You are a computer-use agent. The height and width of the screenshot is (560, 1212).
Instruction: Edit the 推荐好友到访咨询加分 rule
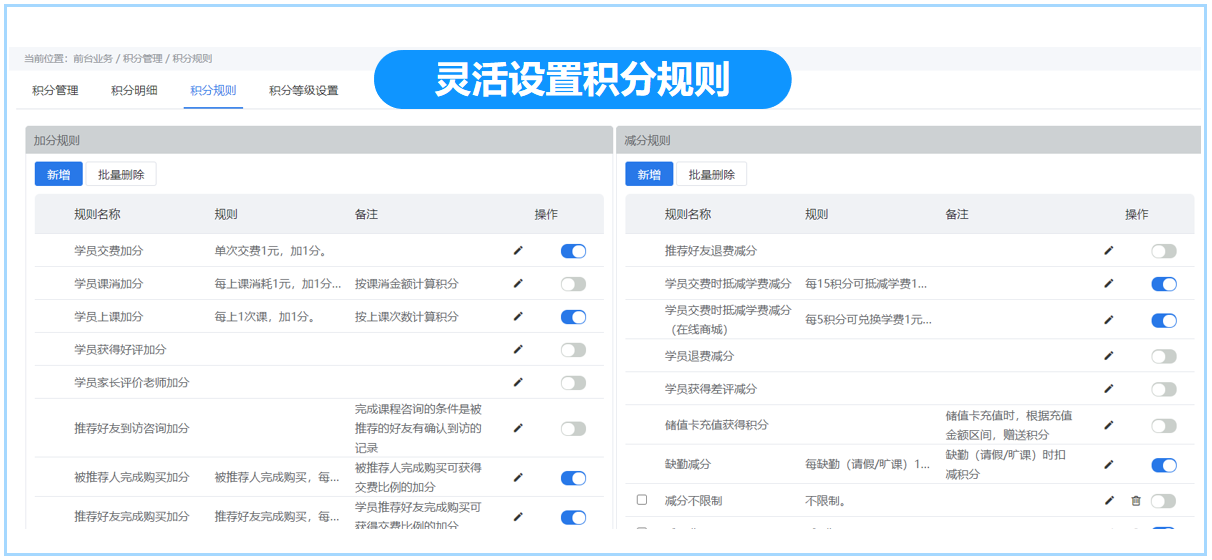pos(518,428)
